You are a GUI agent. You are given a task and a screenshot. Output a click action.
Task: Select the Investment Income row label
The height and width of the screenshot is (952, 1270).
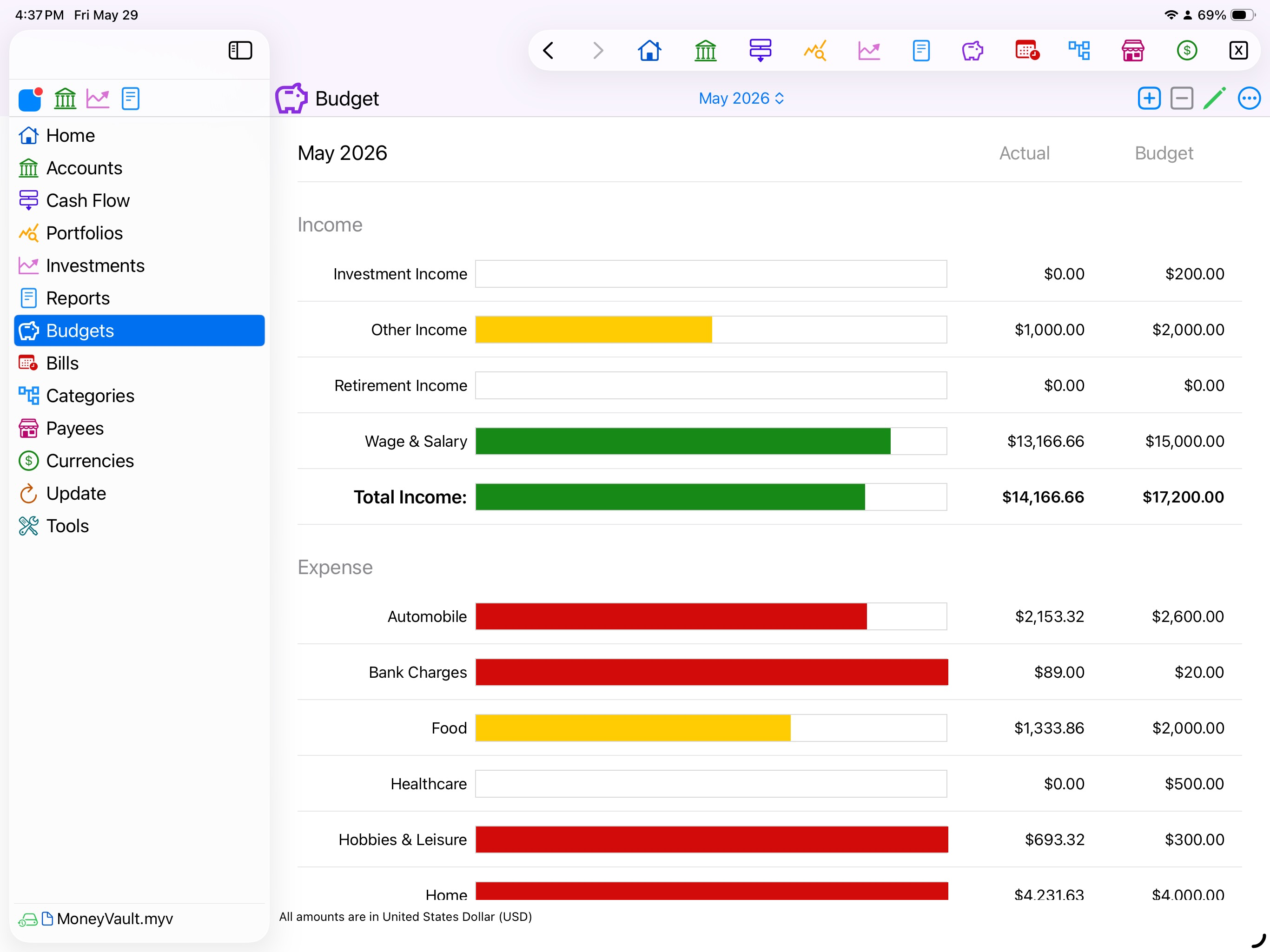(x=400, y=274)
